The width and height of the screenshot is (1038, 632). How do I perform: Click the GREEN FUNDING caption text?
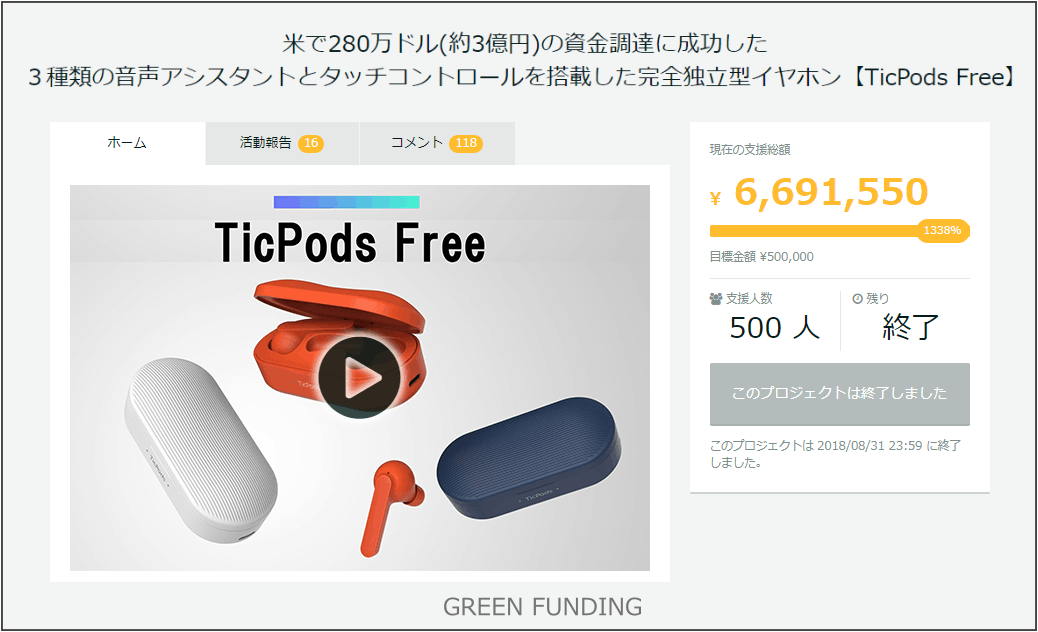[542, 607]
